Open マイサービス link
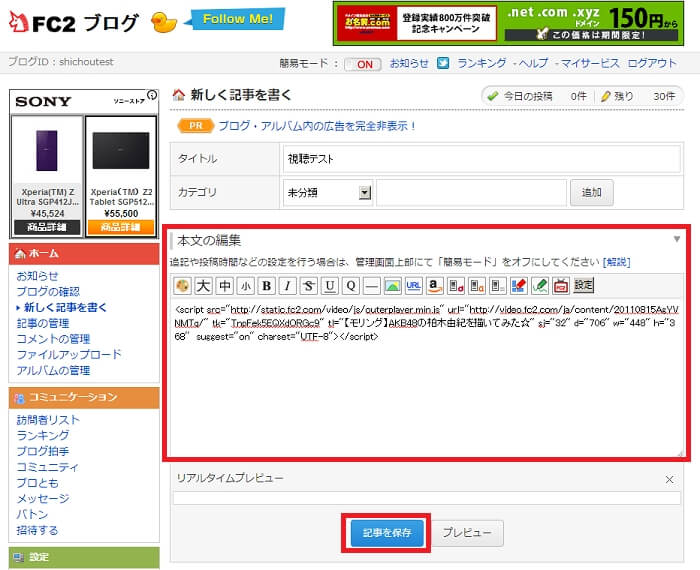Screen dimensions: 700x570 (590, 63)
